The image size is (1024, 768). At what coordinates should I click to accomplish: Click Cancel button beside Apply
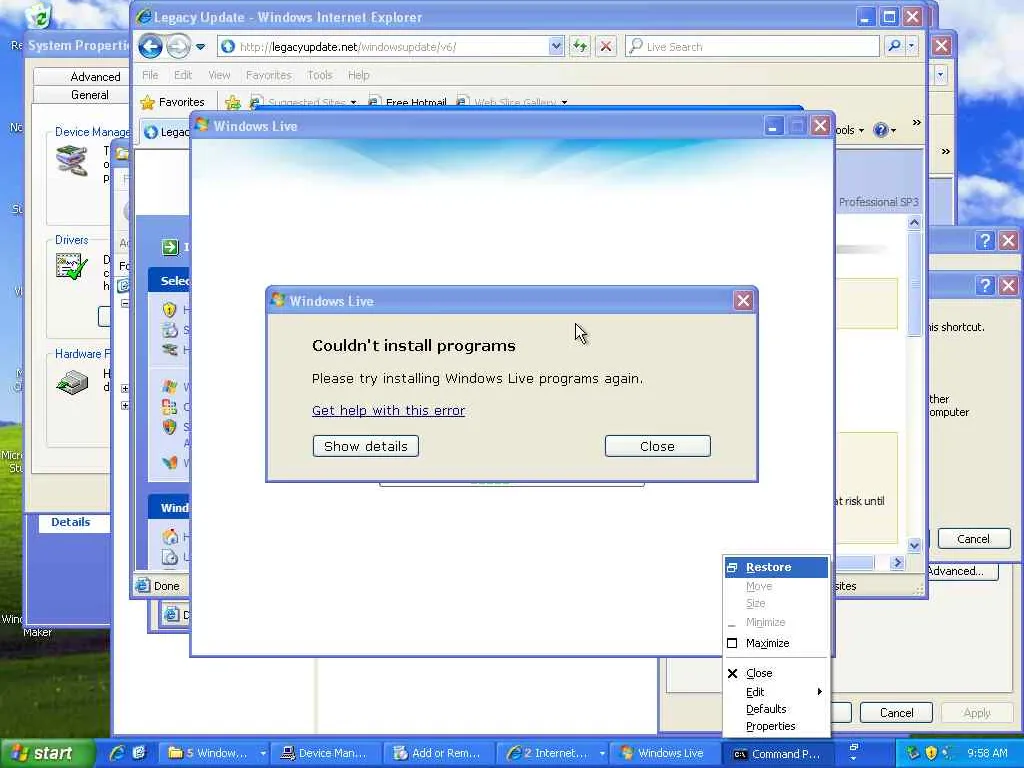(896, 712)
